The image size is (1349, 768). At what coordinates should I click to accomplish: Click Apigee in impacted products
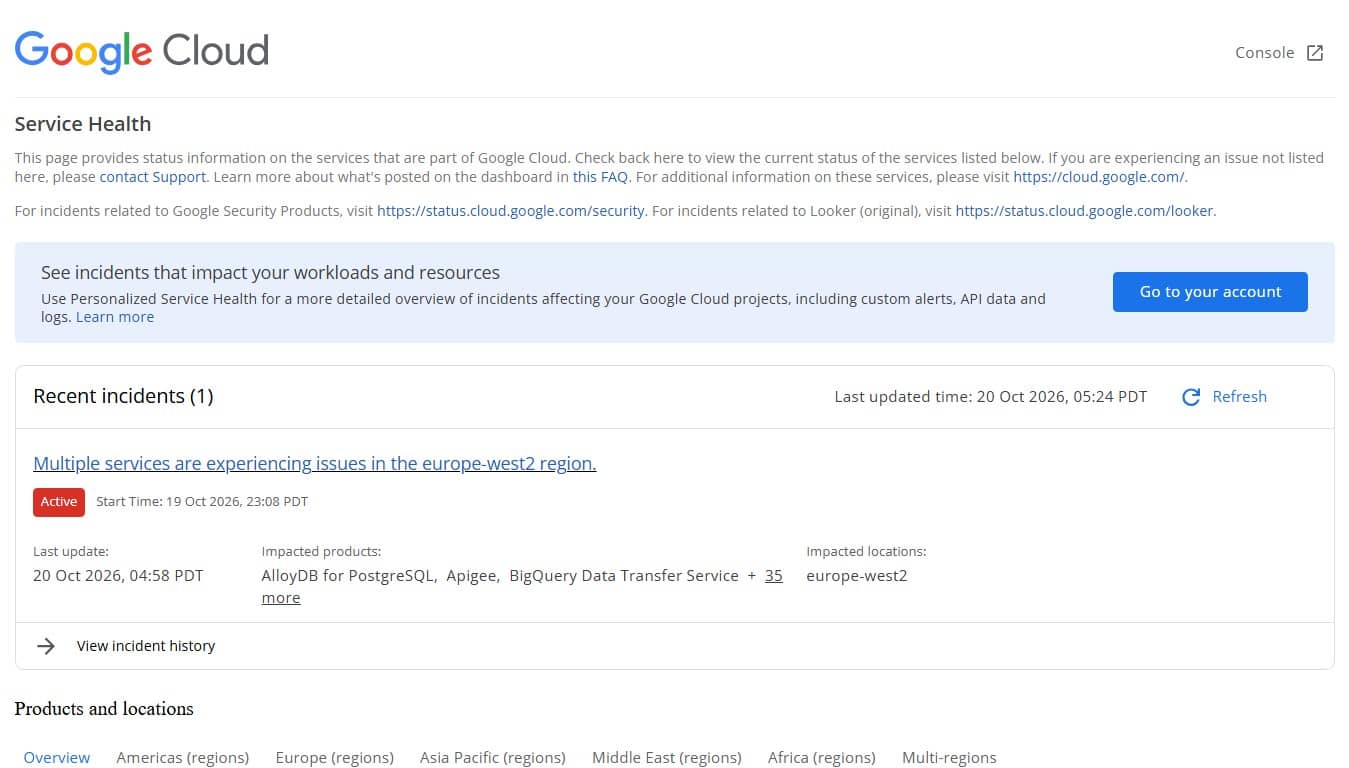473,576
